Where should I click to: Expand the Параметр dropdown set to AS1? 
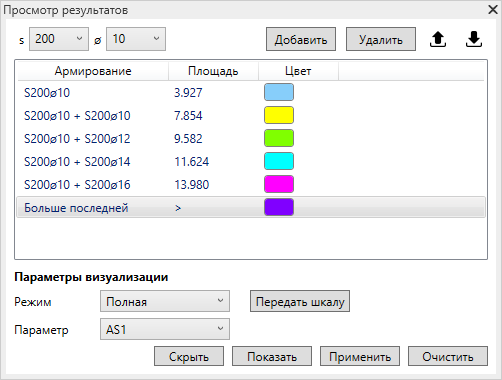coord(165,329)
